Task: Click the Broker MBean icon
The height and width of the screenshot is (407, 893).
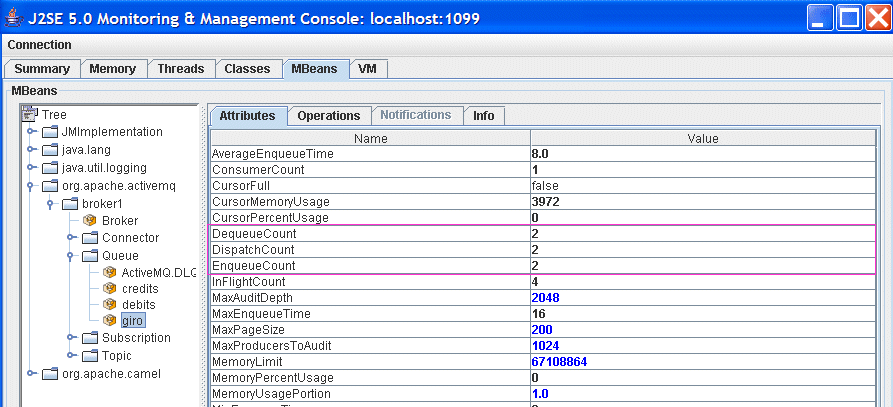Action: tap(90, 221)
